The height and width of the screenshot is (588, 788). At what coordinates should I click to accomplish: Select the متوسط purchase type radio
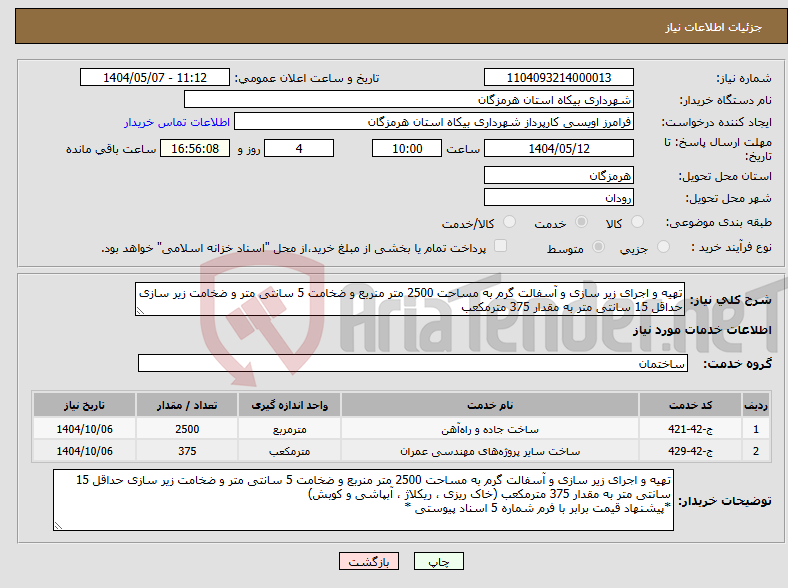coord(599,246)
